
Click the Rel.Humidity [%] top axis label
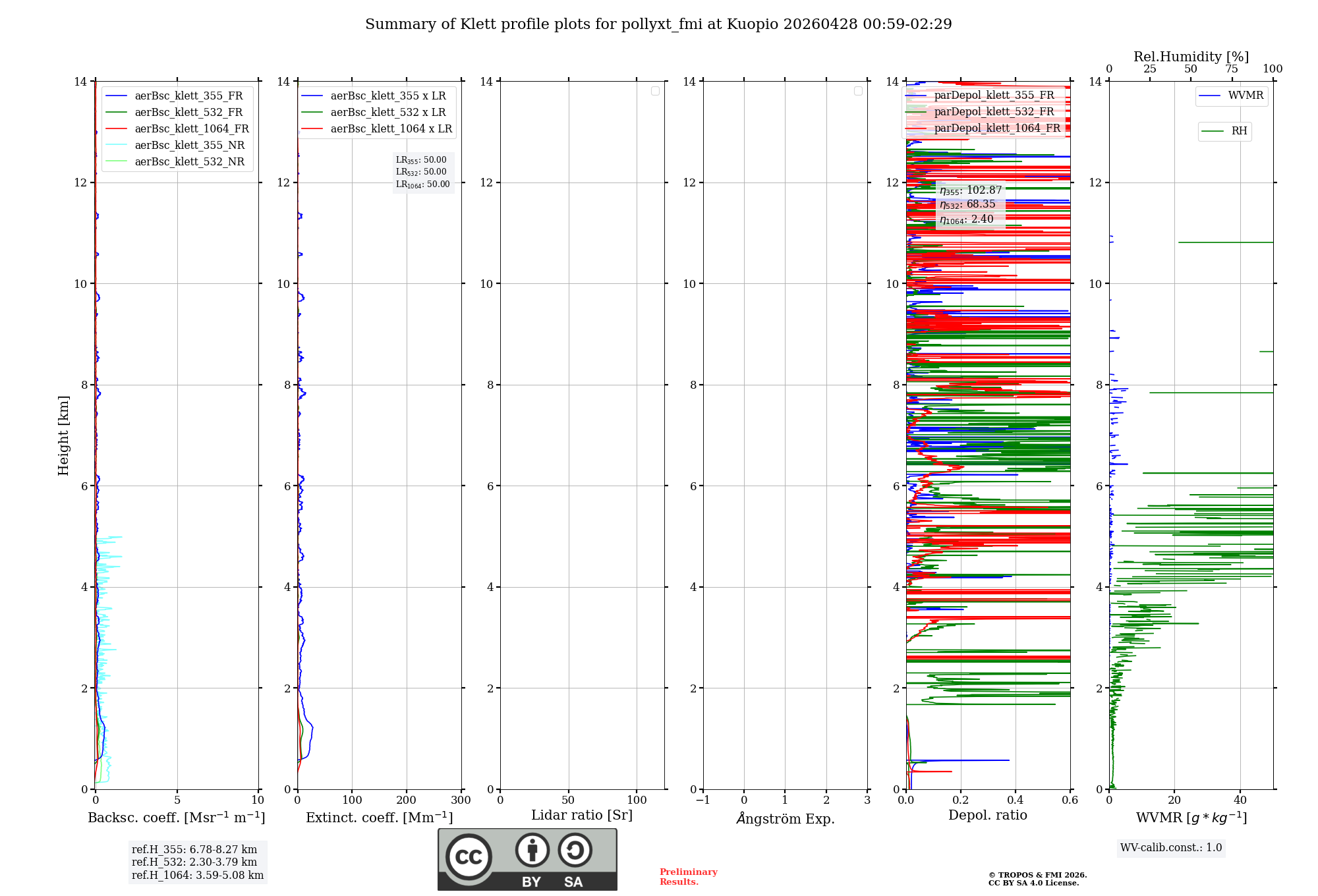(x=1191, y=57)
